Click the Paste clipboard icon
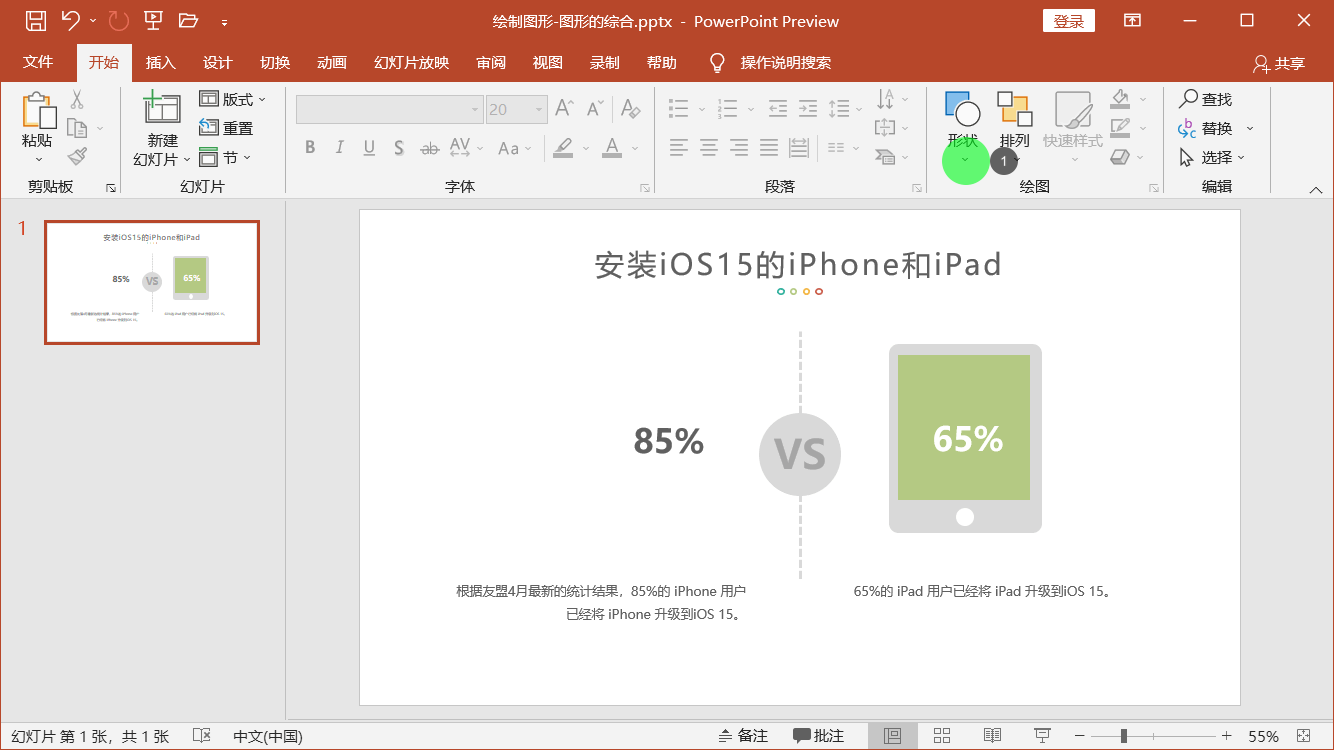Viewport: 1334px width, 750px height. [x=38, y=112]
